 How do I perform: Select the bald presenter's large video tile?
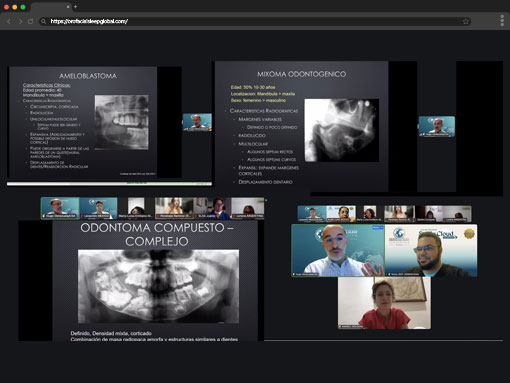click(x=338, y=250)
